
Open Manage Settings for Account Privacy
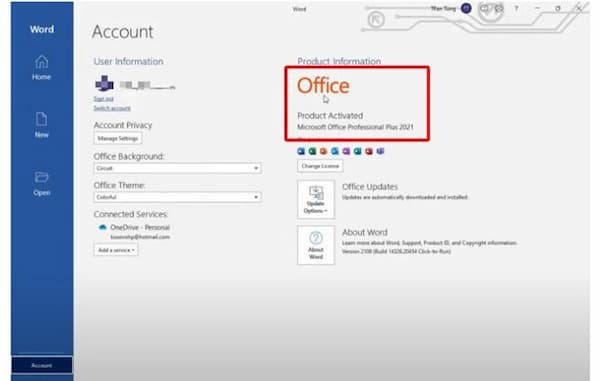[118, 138]
